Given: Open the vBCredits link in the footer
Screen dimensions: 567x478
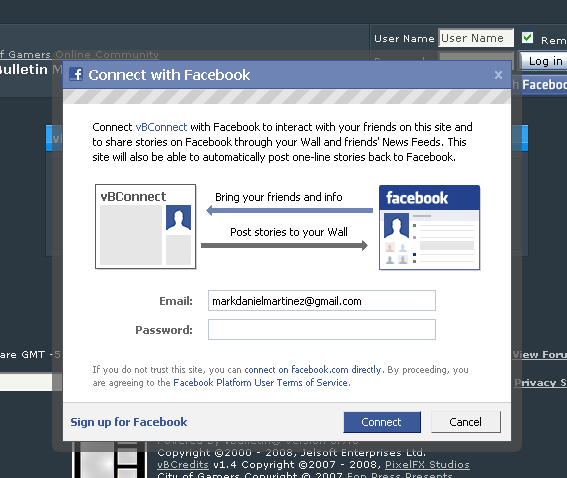Looking at the screenshot, I should pos(183,465).
